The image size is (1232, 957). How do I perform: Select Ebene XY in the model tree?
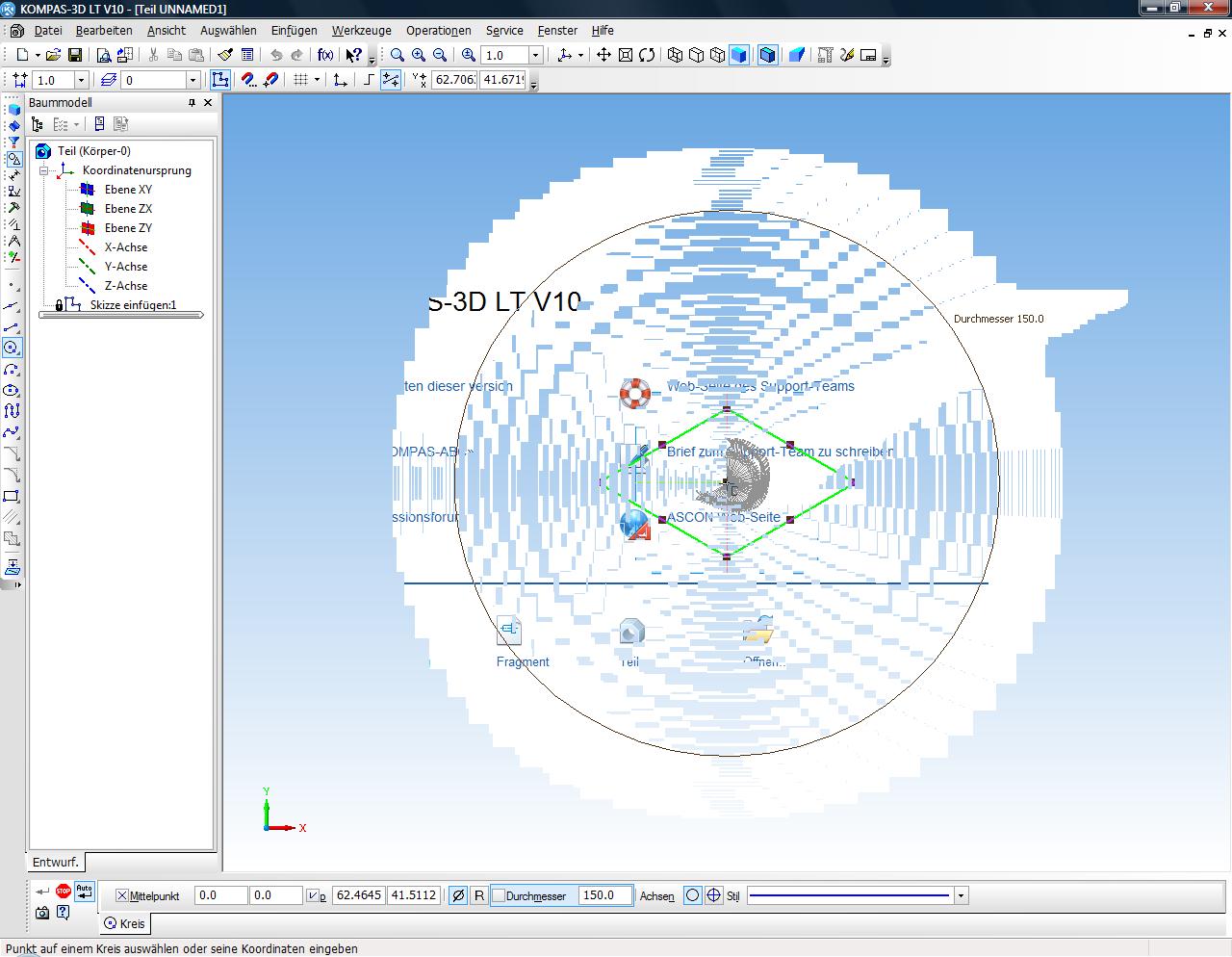pyautogui.click(x=128, y=190)
